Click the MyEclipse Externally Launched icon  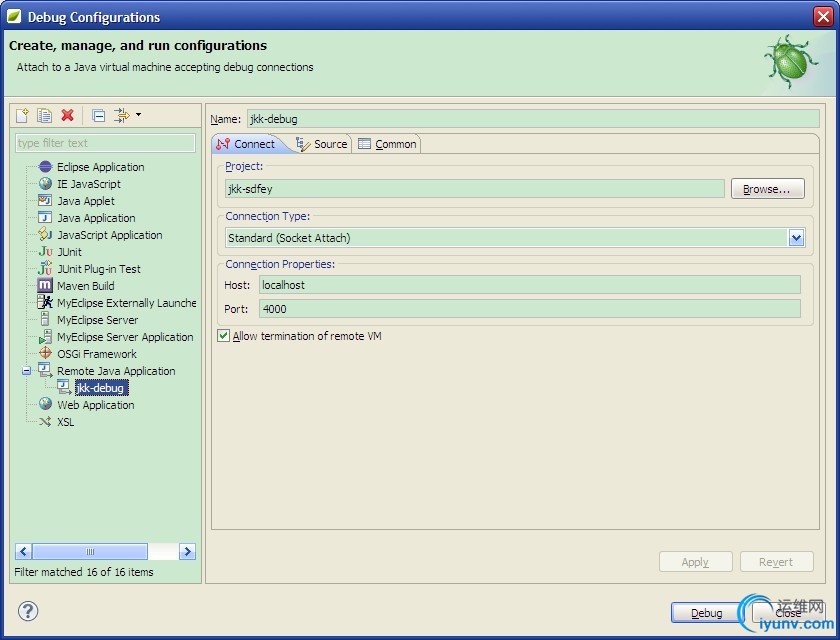(45, 303)
